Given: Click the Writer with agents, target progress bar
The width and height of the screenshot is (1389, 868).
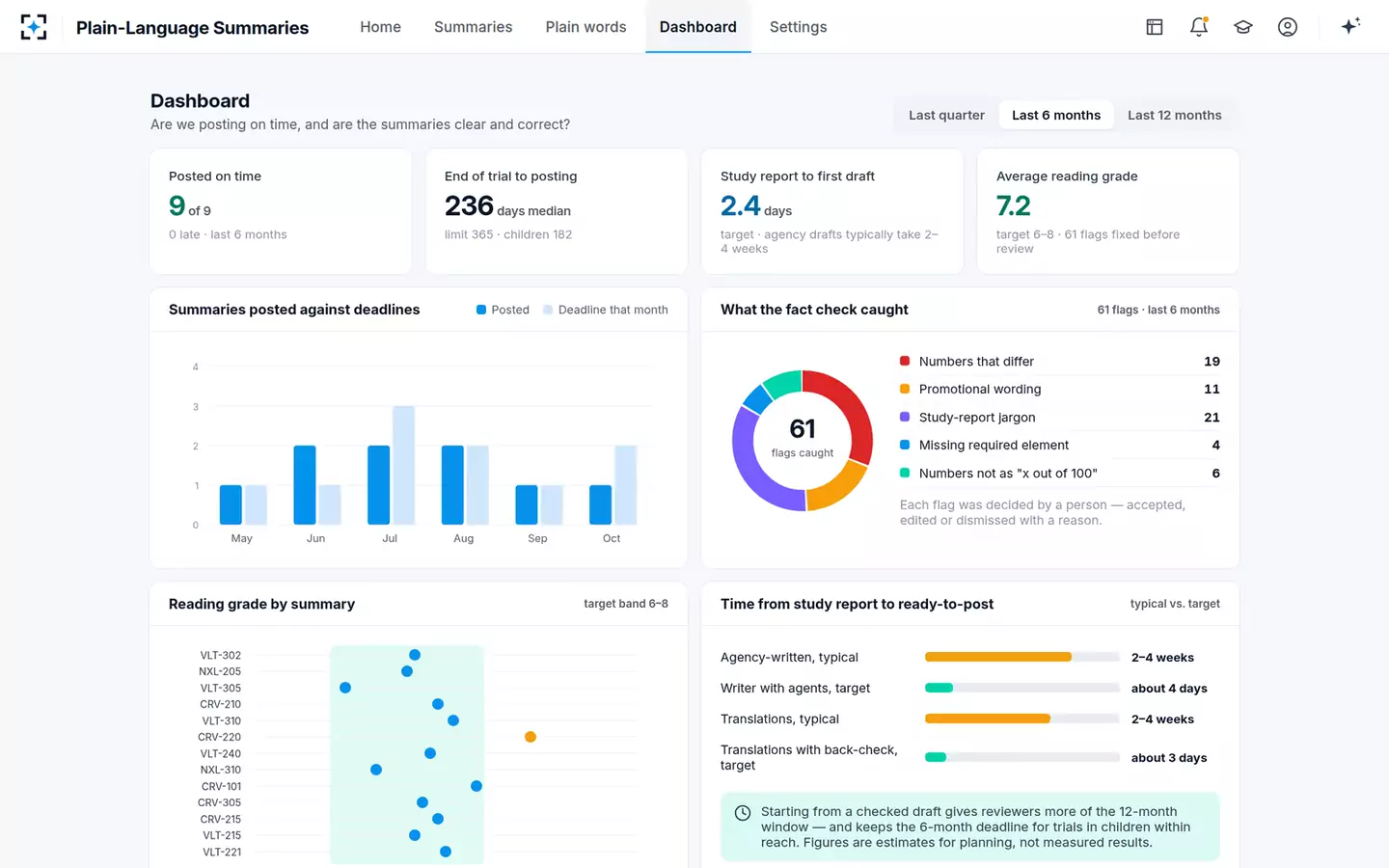Looking at the screenshot, I should pos(1022,688).
